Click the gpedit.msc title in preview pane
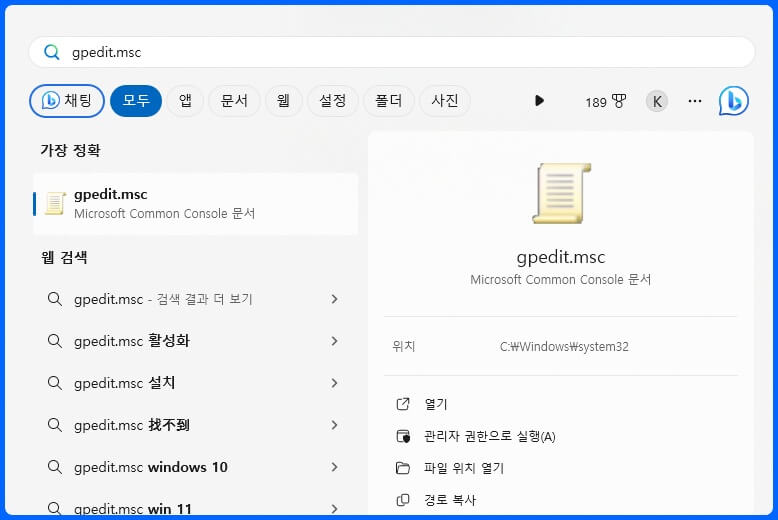Screen dimensions: 778x520 (561, 257)
